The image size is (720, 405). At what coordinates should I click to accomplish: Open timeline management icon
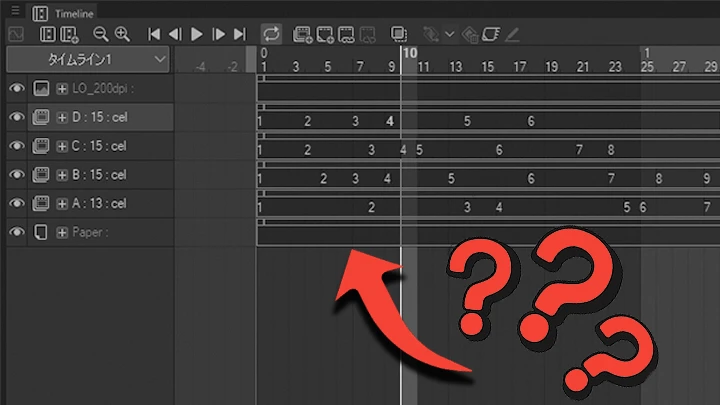(x=48, y=34)
